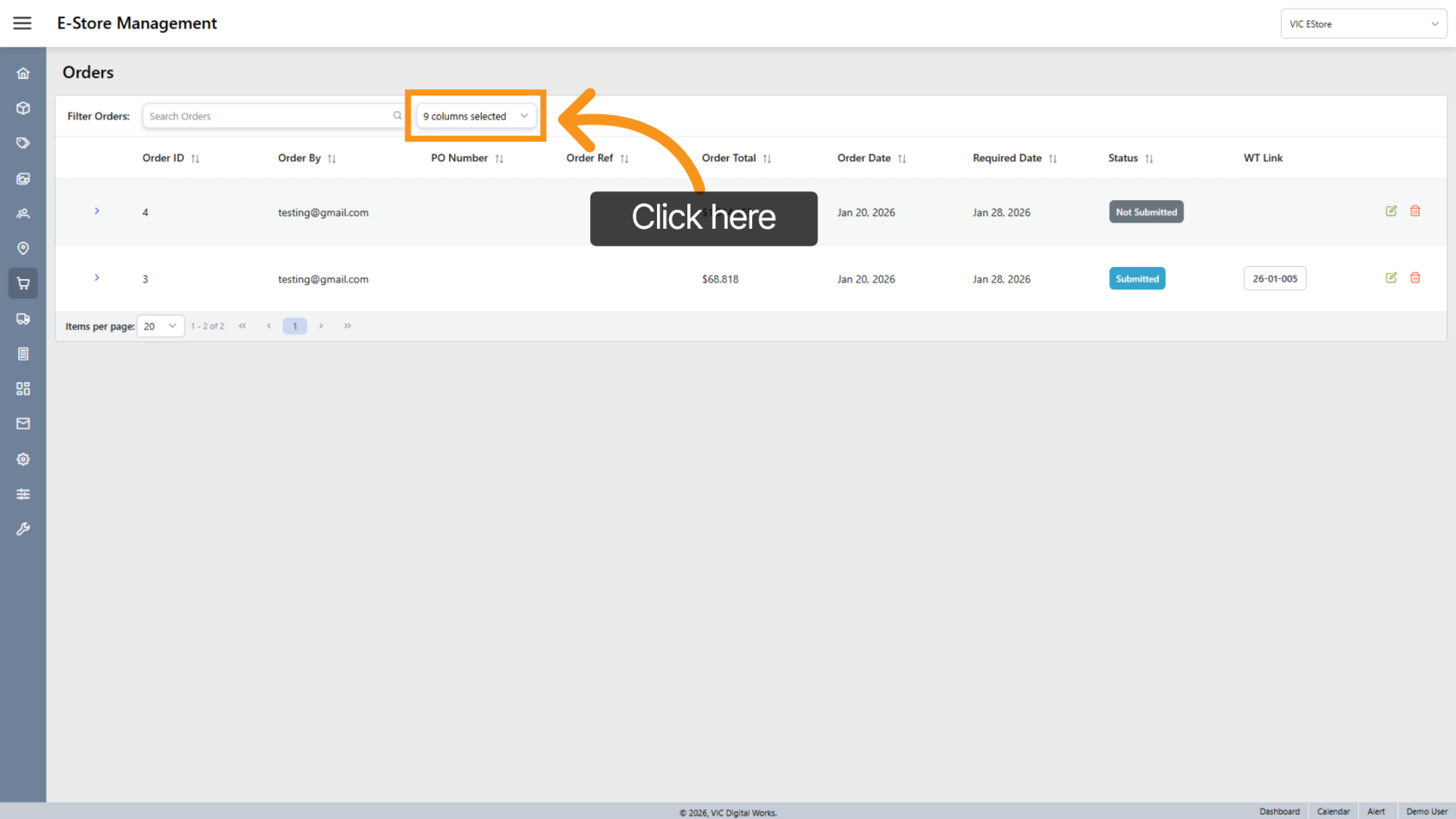This screenshot has height=819, width=1456.
Task: Go to the home icon in sidebar
Action: pyautogui.click(x=23, y=74)
